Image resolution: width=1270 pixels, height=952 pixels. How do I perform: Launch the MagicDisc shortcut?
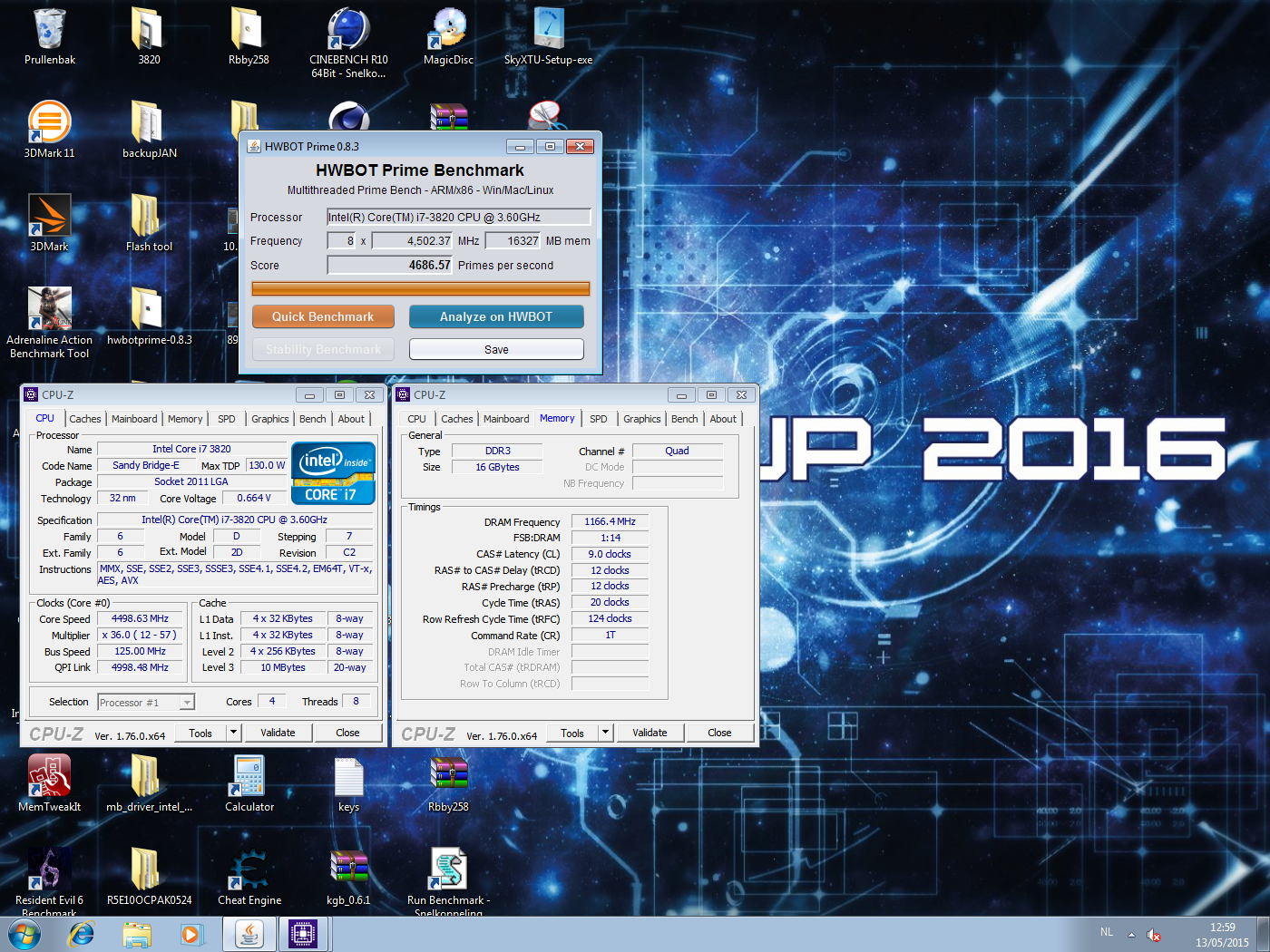[x=448, y=36]
